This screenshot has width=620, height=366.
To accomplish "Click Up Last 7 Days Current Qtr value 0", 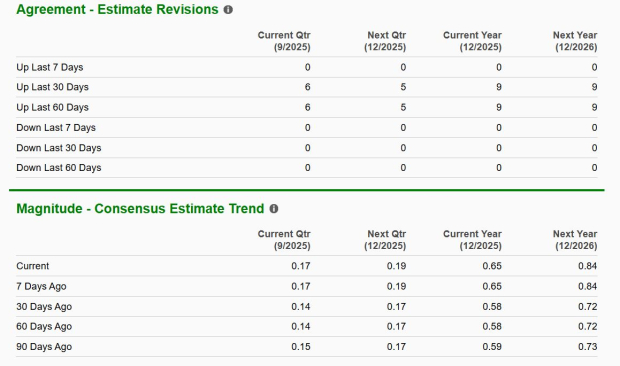I will coord(308,67).
